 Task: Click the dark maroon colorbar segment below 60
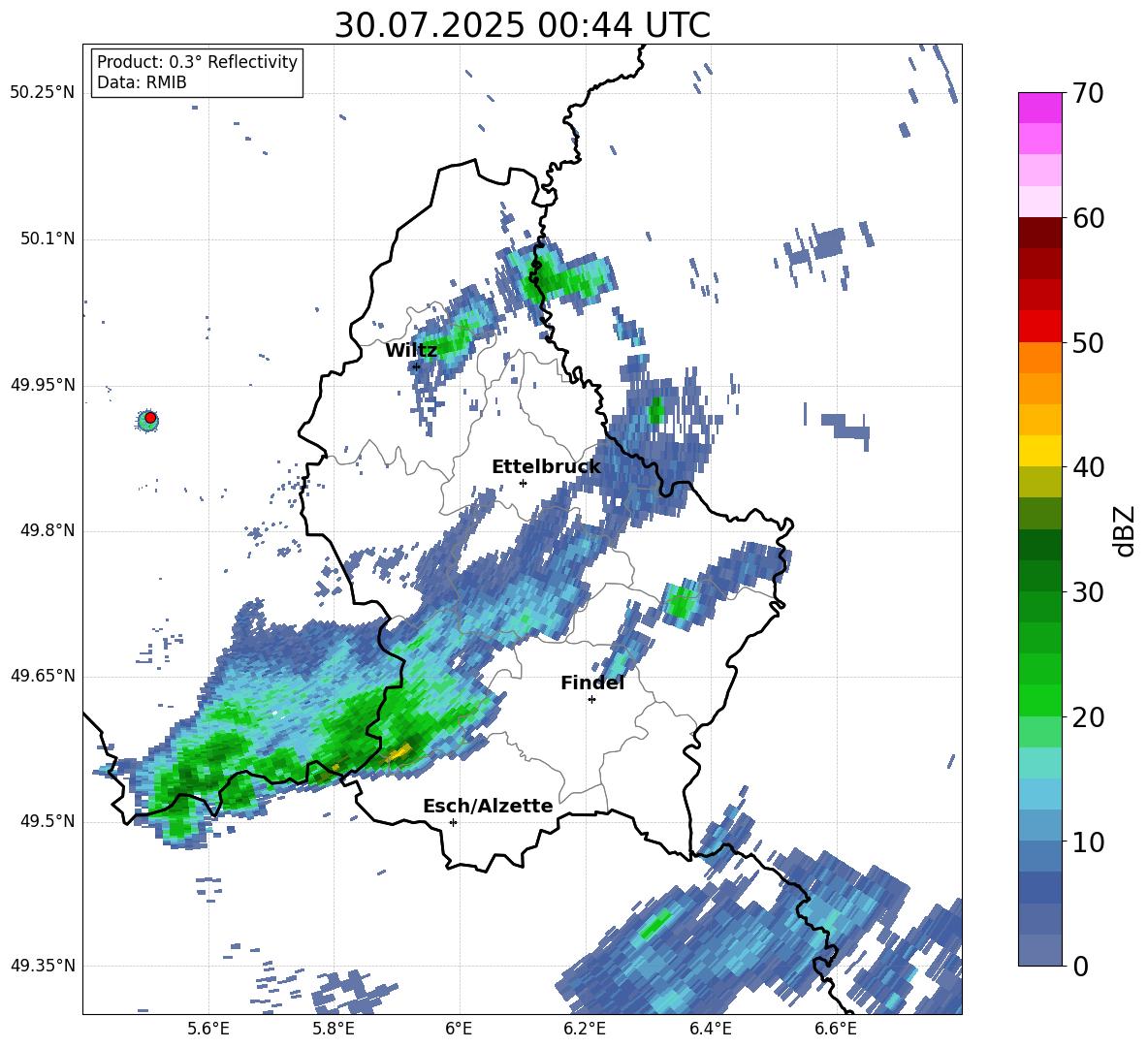click(1039, 233)
